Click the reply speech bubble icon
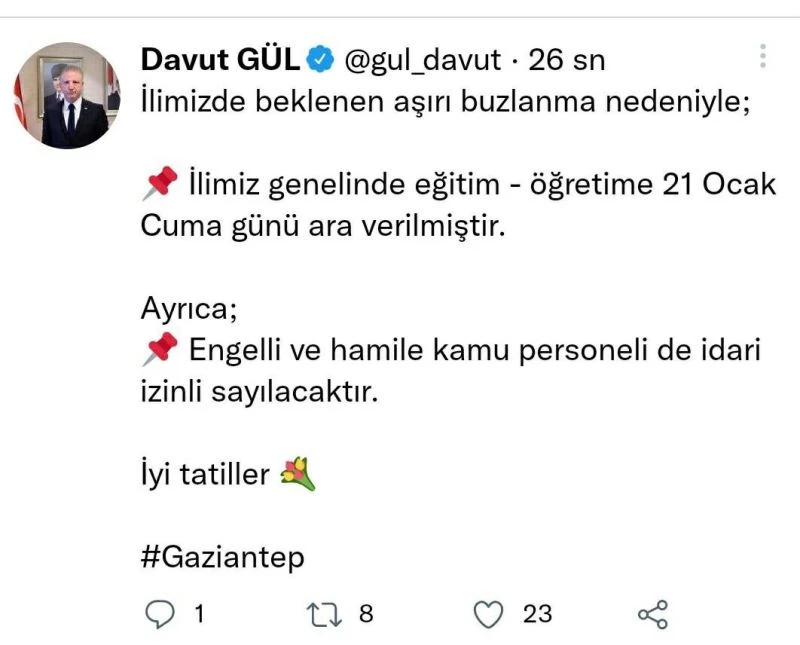 (x=160, y=613)
